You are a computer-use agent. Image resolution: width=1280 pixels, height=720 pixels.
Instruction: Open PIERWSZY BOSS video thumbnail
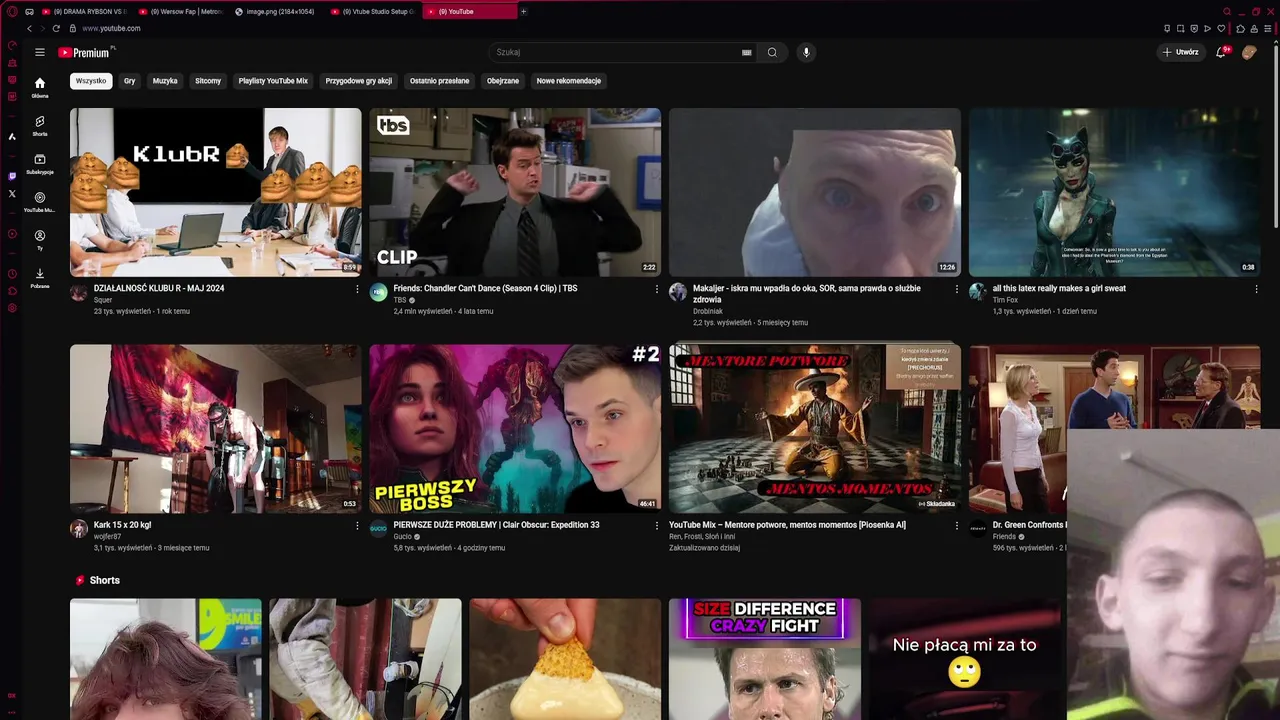[515, 428]
